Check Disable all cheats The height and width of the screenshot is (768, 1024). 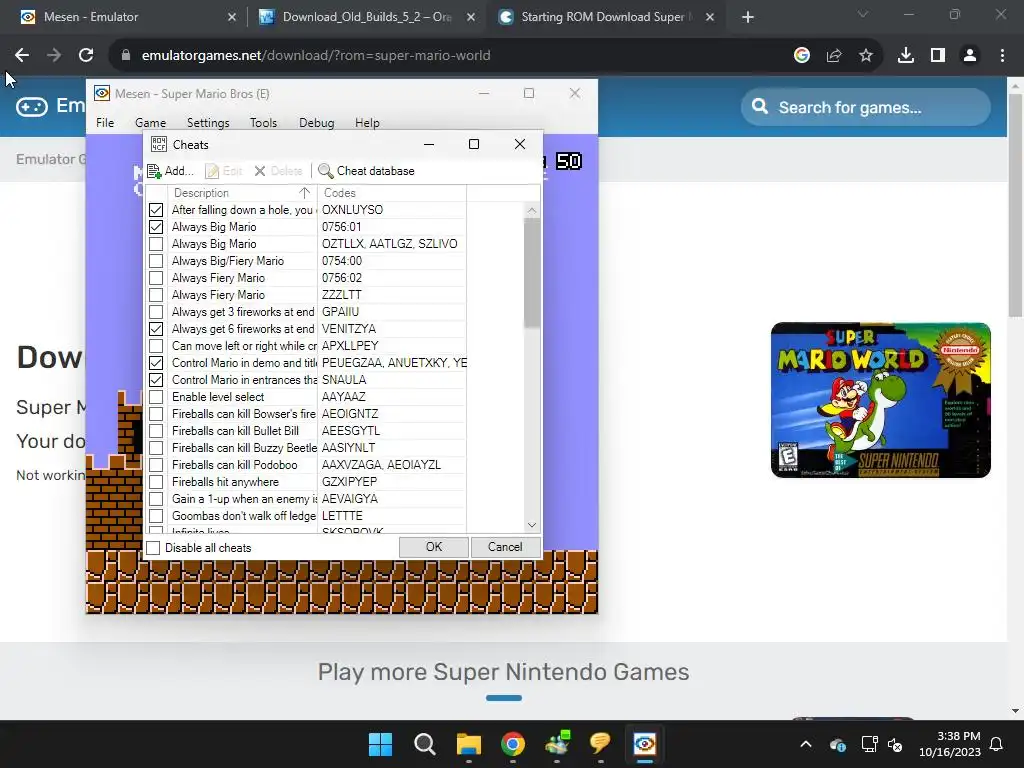point(153,548)
